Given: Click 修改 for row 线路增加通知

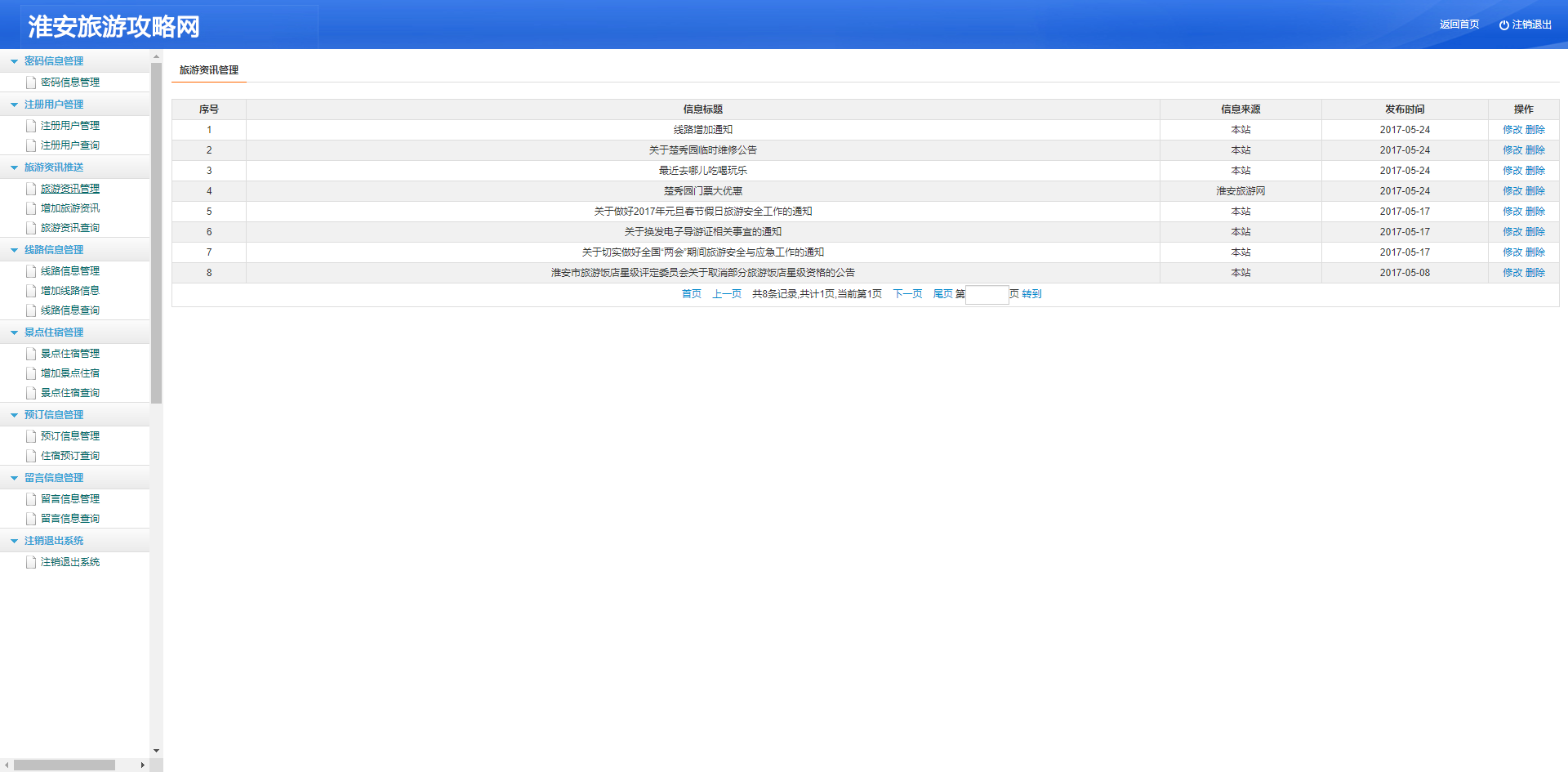Looking at the screenshot, I should pos(1512,130).
